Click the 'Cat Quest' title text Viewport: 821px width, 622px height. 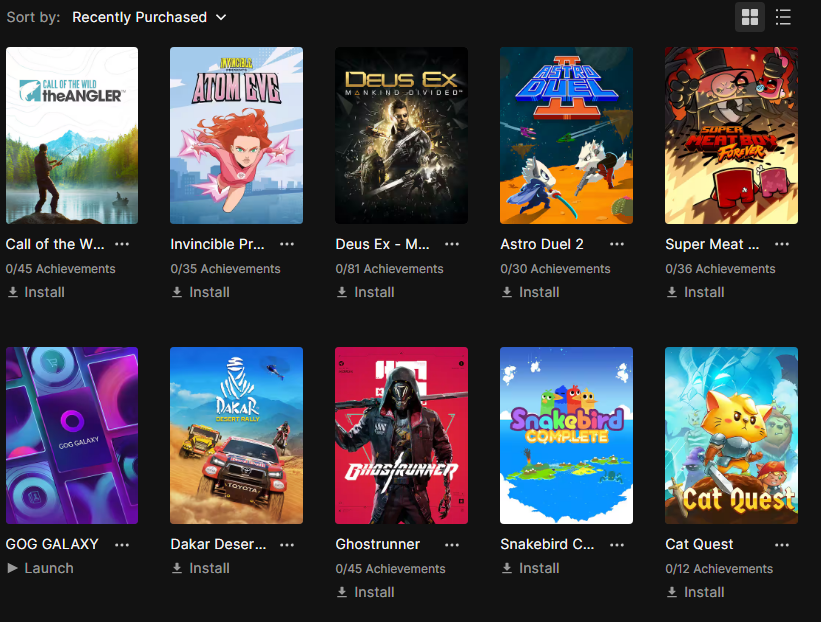pyautogui.click(x=699, y=544)
